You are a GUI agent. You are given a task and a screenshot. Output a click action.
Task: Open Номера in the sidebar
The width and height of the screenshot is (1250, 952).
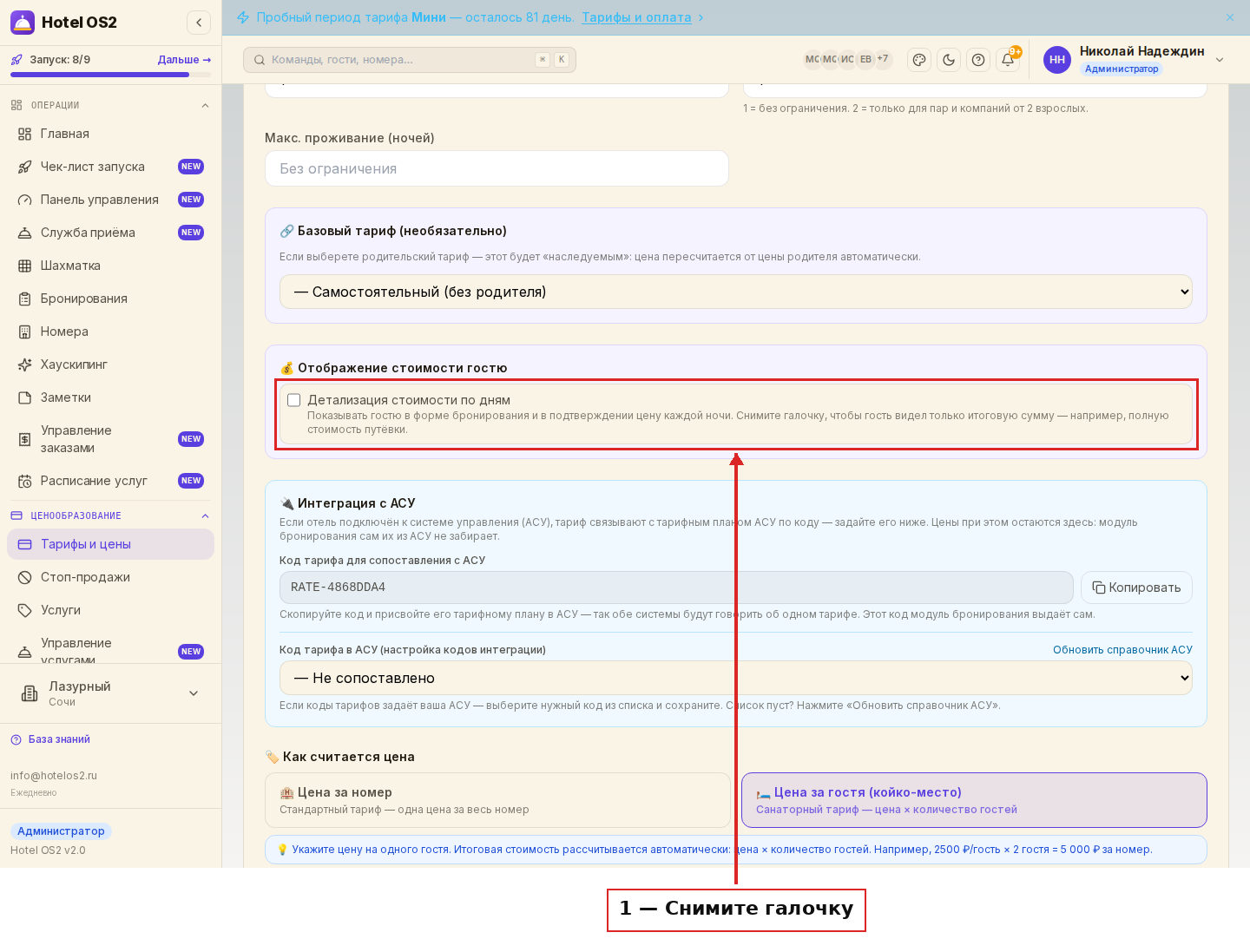pyautogui.click(x=110, y=332)
